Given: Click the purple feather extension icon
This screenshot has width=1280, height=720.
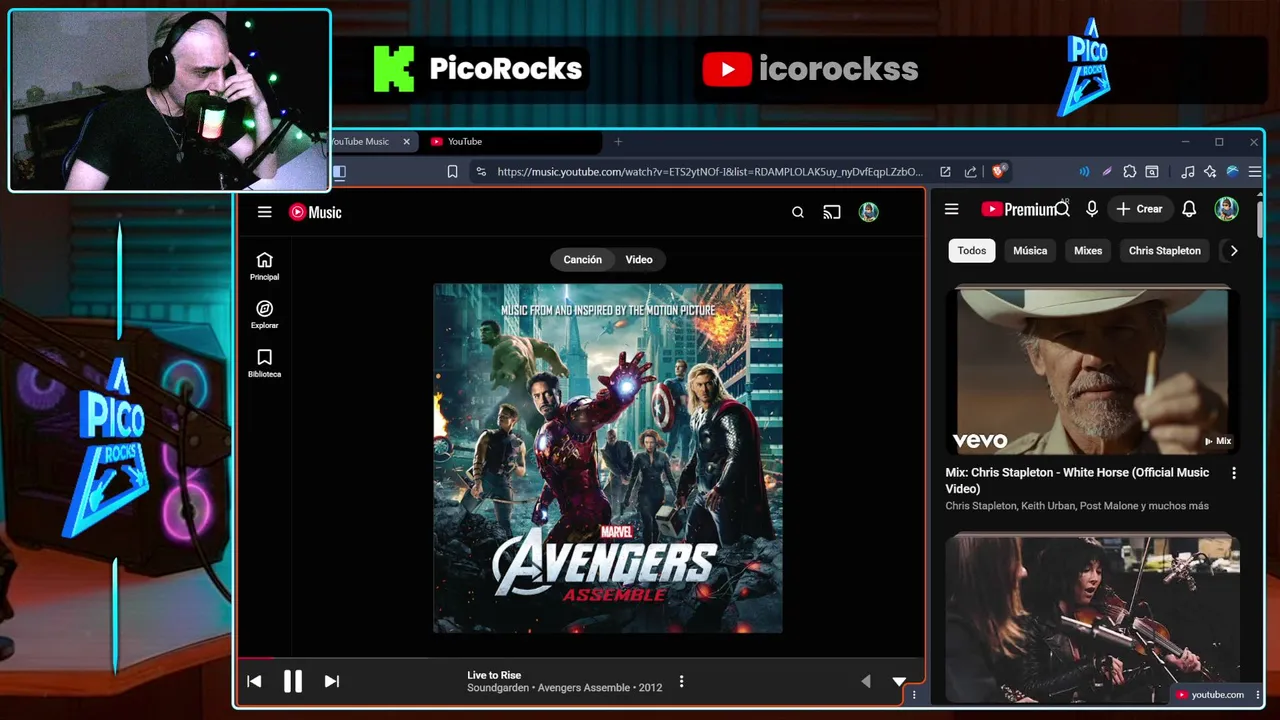Looking at the screenshot, I should (1107, 172).
